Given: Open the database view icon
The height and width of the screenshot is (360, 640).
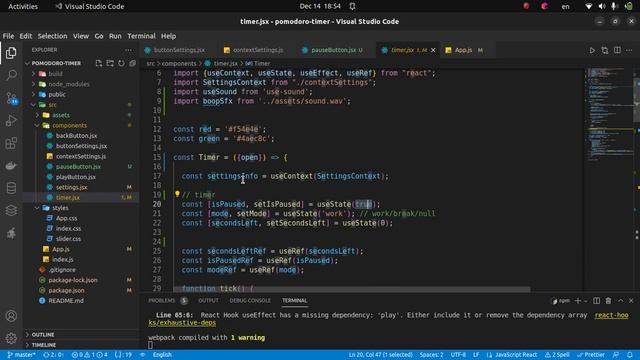Looking at the screenshot, I should point(11,188).
